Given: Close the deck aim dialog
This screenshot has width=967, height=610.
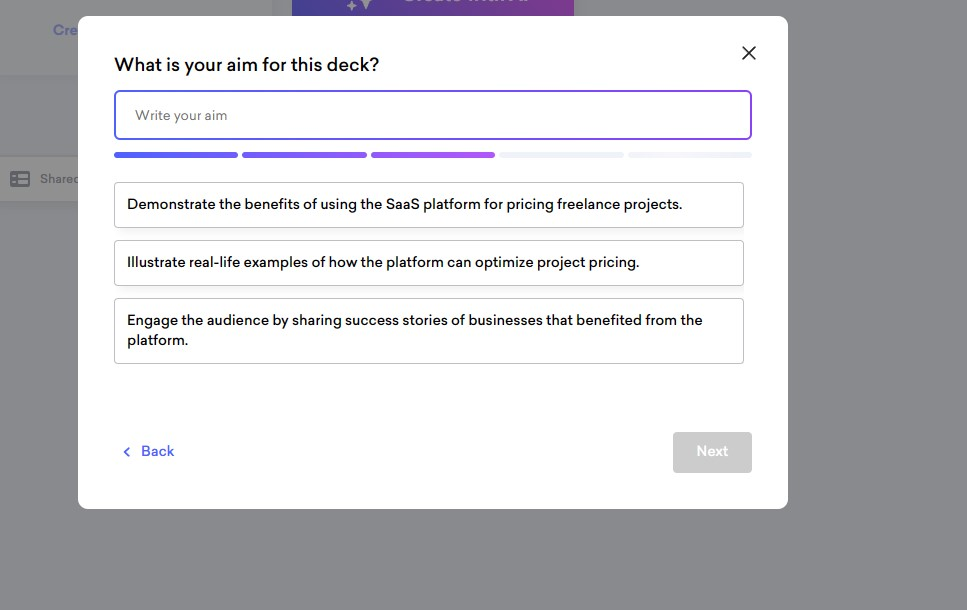Looking at the screenshot, I should click(x=749, y=53).
